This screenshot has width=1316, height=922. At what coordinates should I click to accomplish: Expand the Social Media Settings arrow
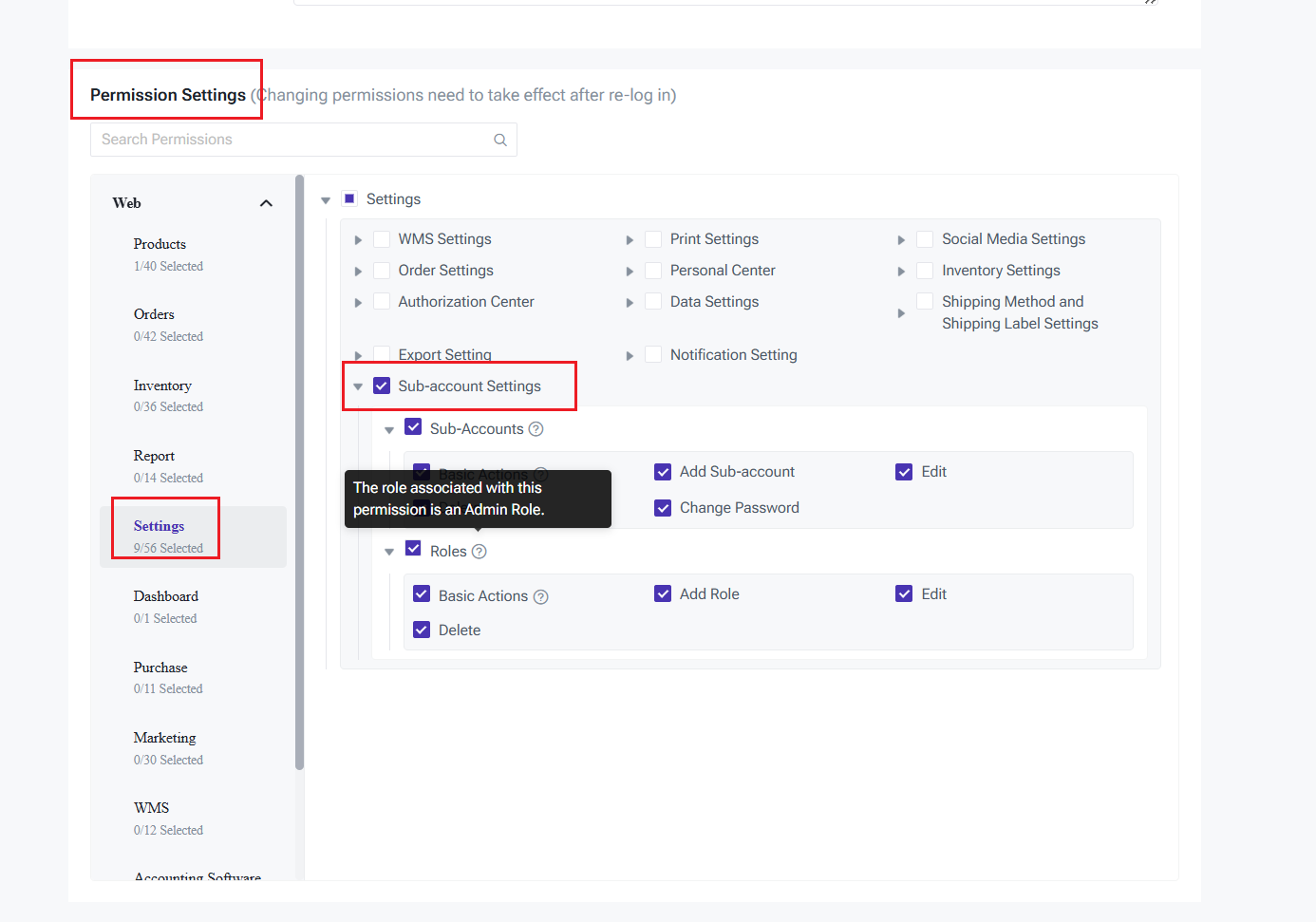coord(901,240)
